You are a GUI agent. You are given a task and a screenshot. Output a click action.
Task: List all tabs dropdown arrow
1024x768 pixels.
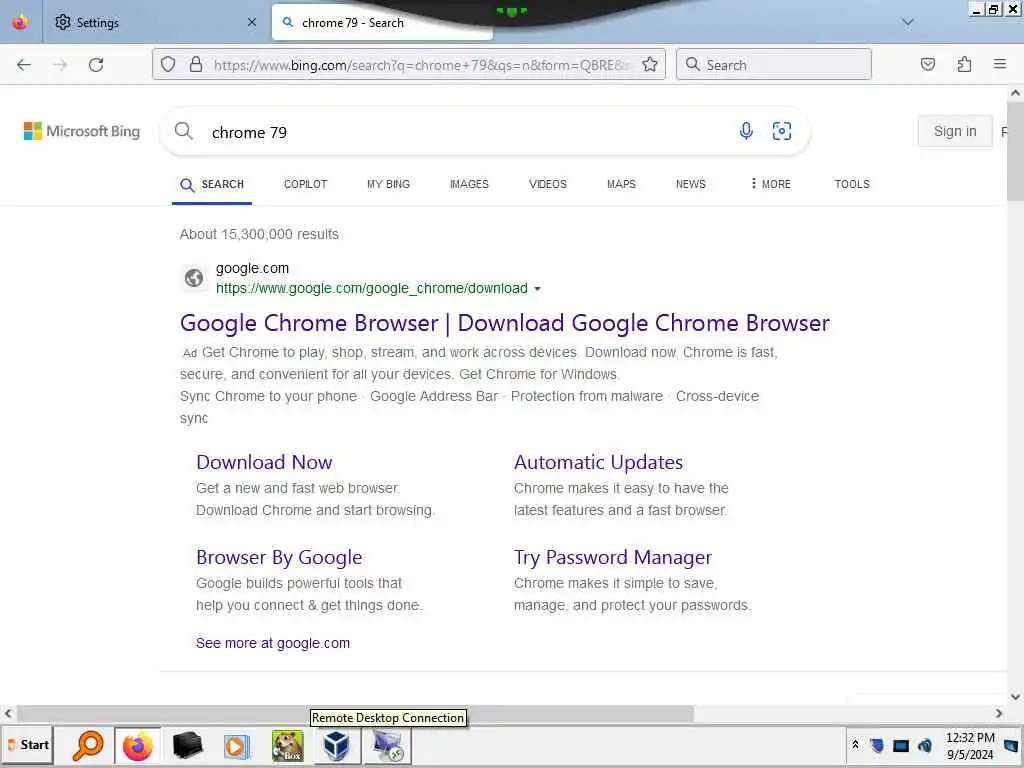(907, 22)
